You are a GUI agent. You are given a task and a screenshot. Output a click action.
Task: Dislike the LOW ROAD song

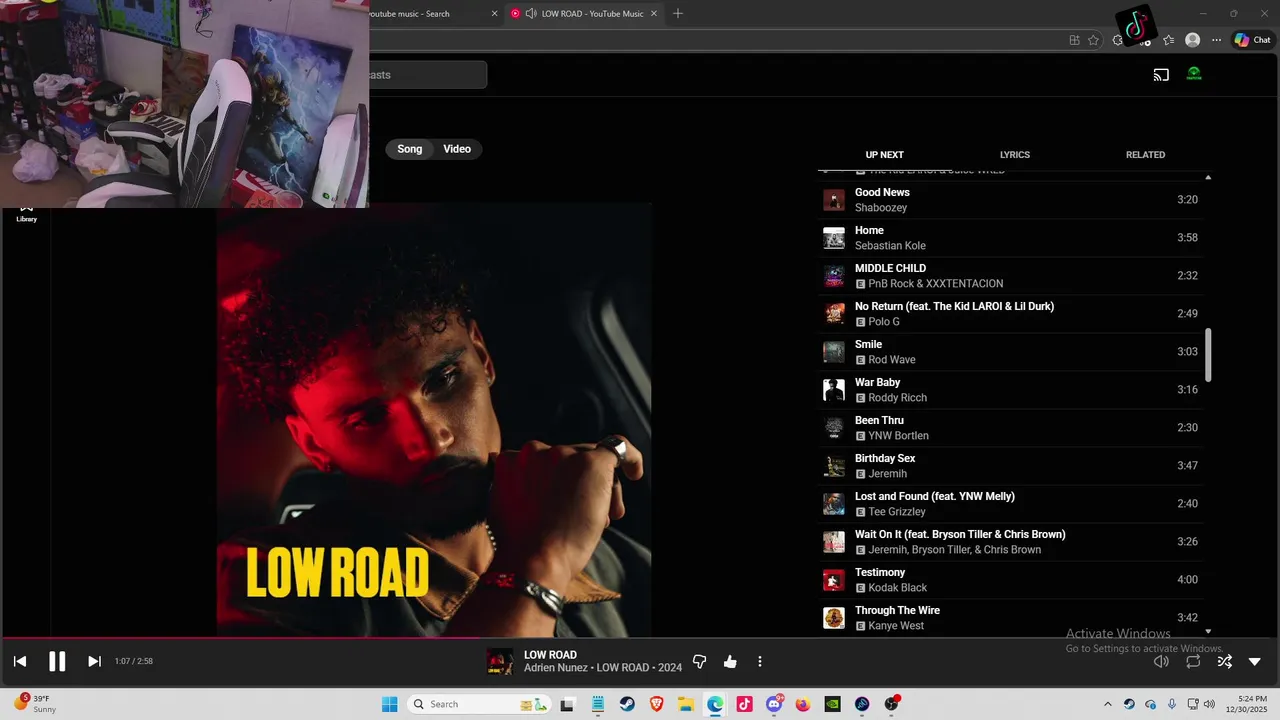700,661
